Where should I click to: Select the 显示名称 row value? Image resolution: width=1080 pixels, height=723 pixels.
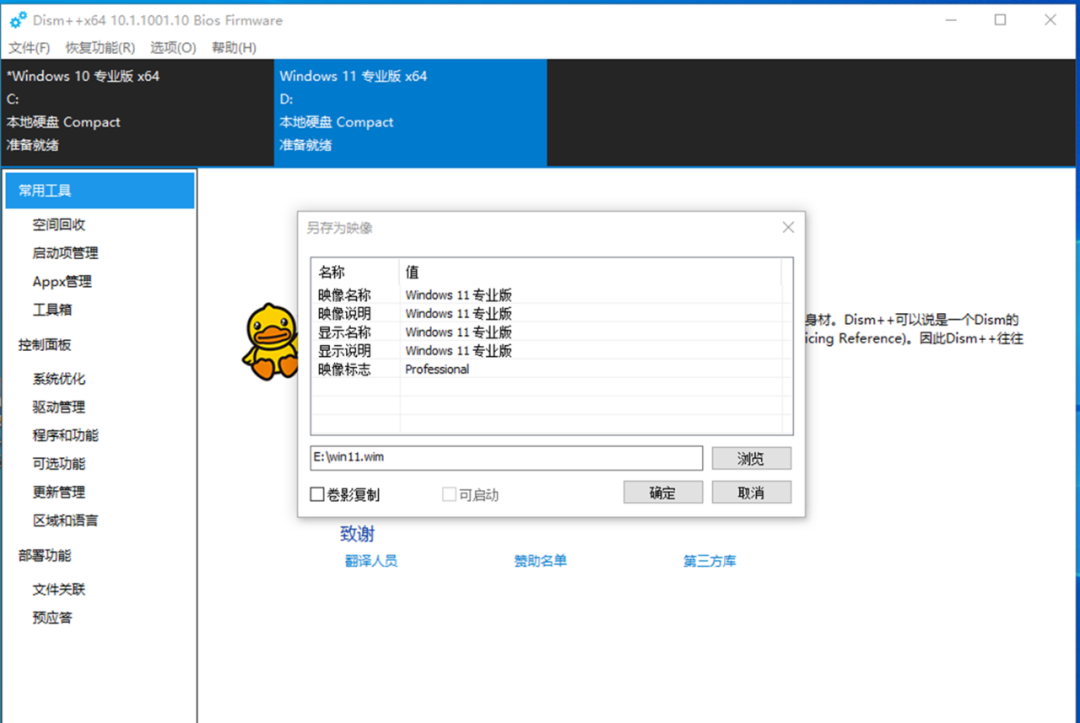[x=458, y=332]
